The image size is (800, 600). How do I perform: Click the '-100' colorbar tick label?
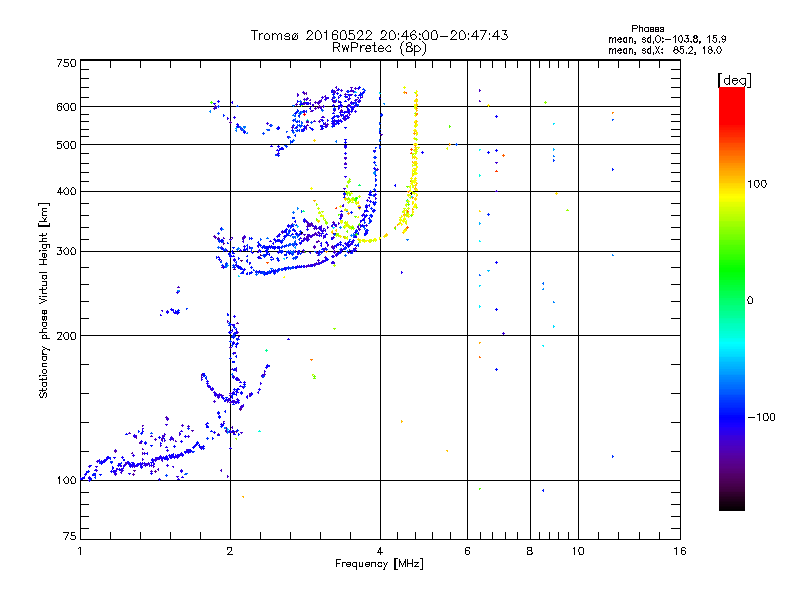coord(761,417)
